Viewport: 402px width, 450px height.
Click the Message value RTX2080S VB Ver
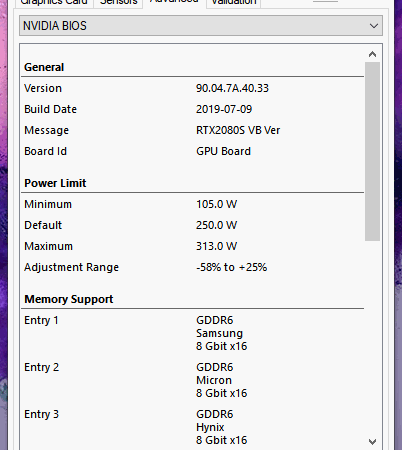click(238, 130)
